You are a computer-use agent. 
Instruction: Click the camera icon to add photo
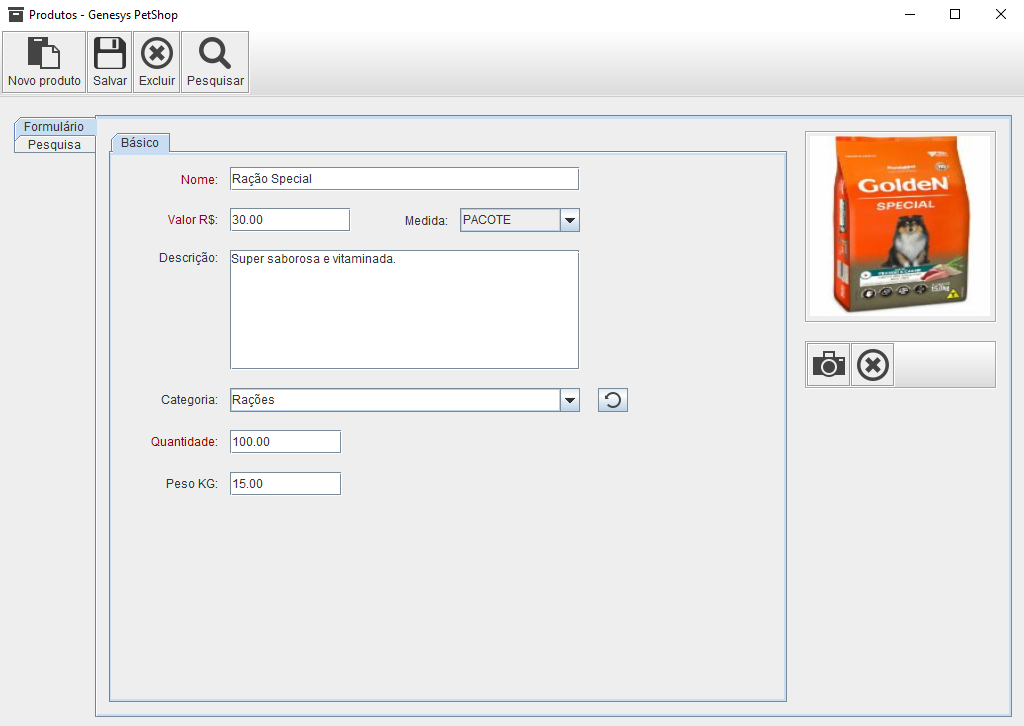829,365
